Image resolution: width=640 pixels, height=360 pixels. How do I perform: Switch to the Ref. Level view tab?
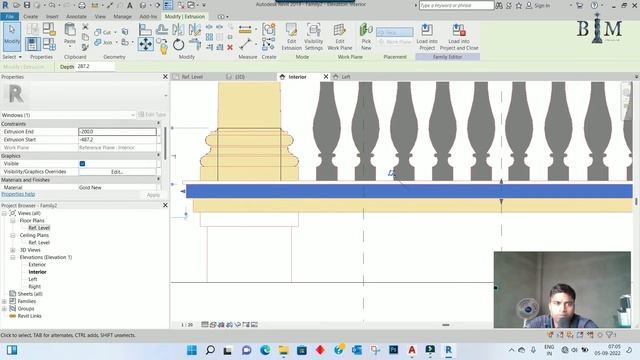(x=192, y=77)
